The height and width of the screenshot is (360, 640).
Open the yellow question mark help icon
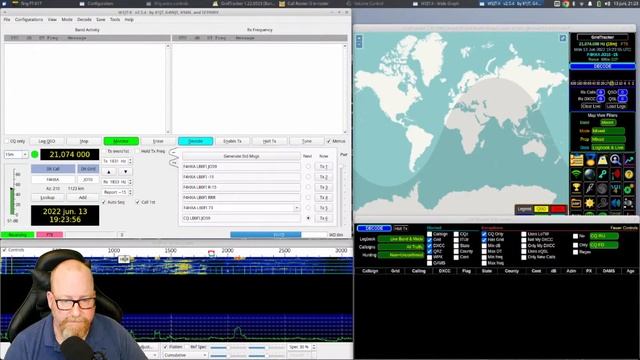point(629,174)
